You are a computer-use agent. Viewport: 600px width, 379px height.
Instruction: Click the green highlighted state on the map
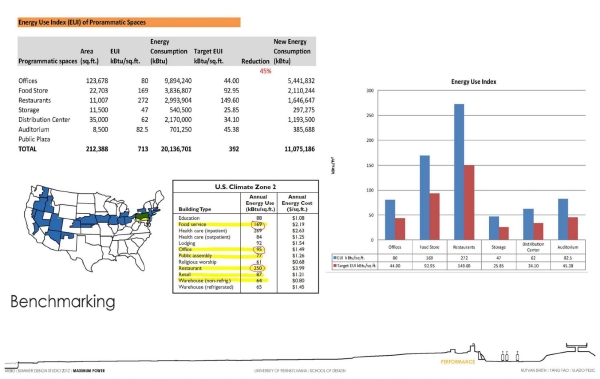[x=143, y=217]
